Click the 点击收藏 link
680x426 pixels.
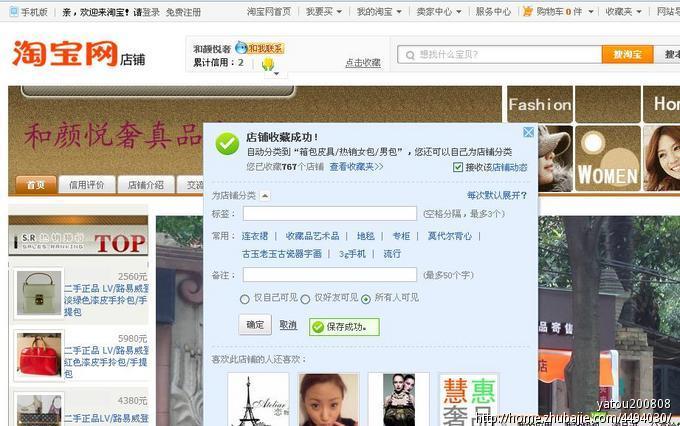(x=363, y=63)
